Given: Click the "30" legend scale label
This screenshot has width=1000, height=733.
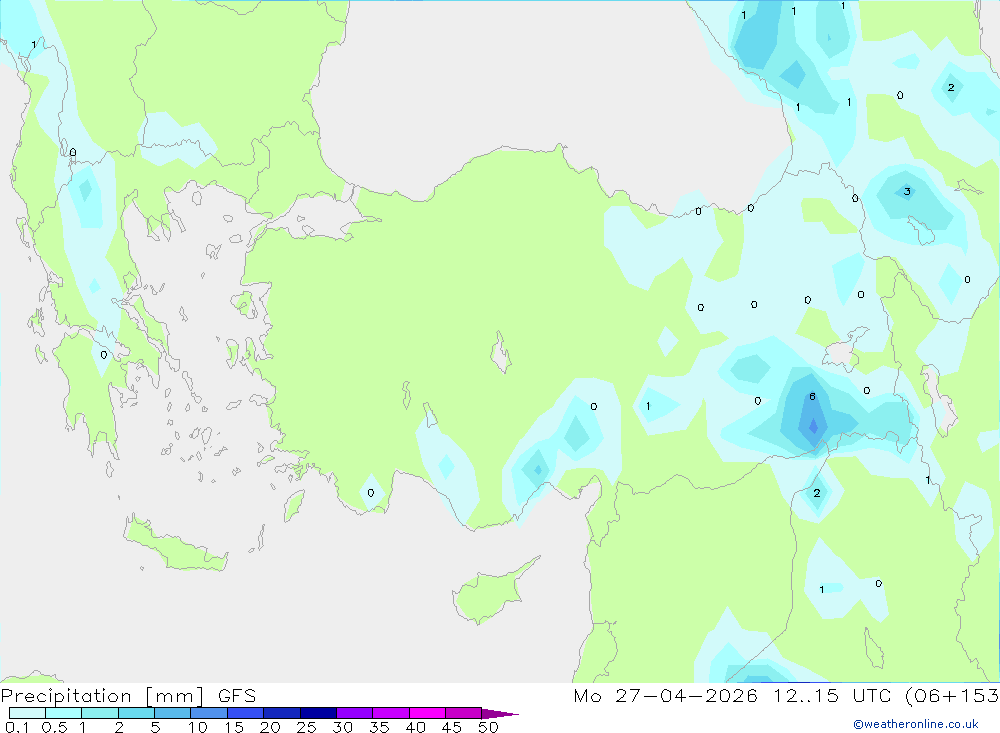Looking at the screenshot, I should [x=342, y=727].
